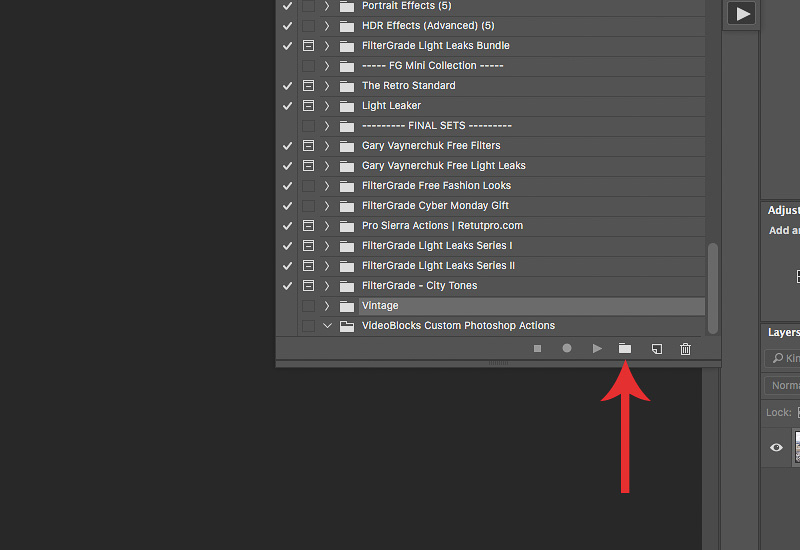Expand the FG Mini Collection set
Viewport: 800px width, 550px height.
327,66
